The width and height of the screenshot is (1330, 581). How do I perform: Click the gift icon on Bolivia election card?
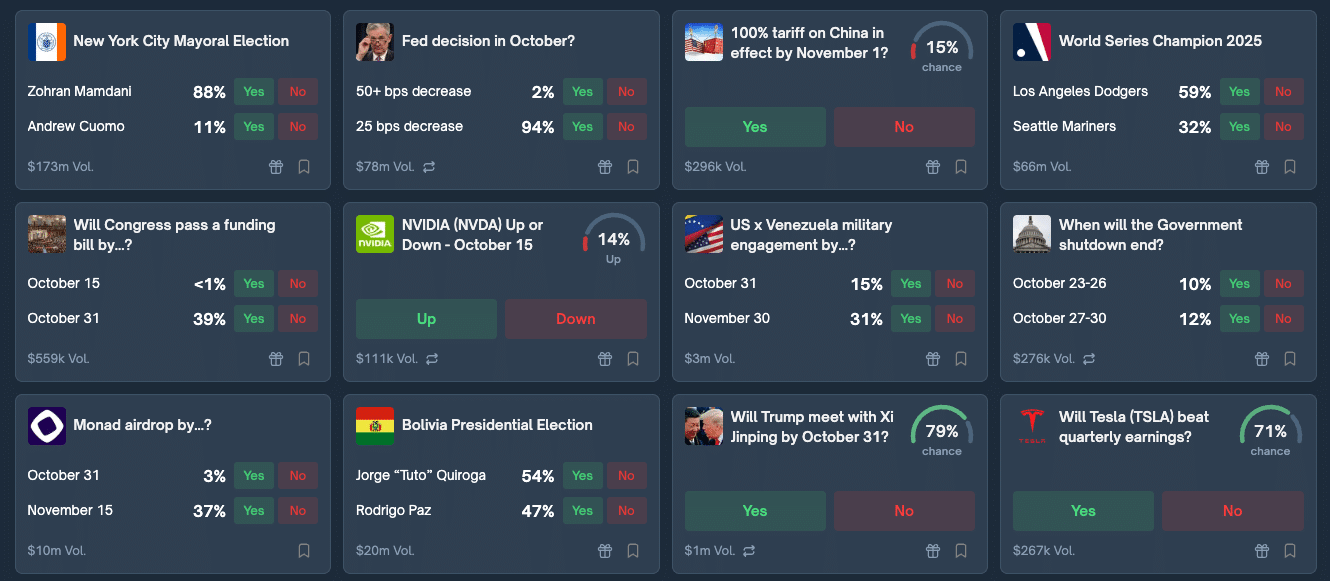point(605,551)
